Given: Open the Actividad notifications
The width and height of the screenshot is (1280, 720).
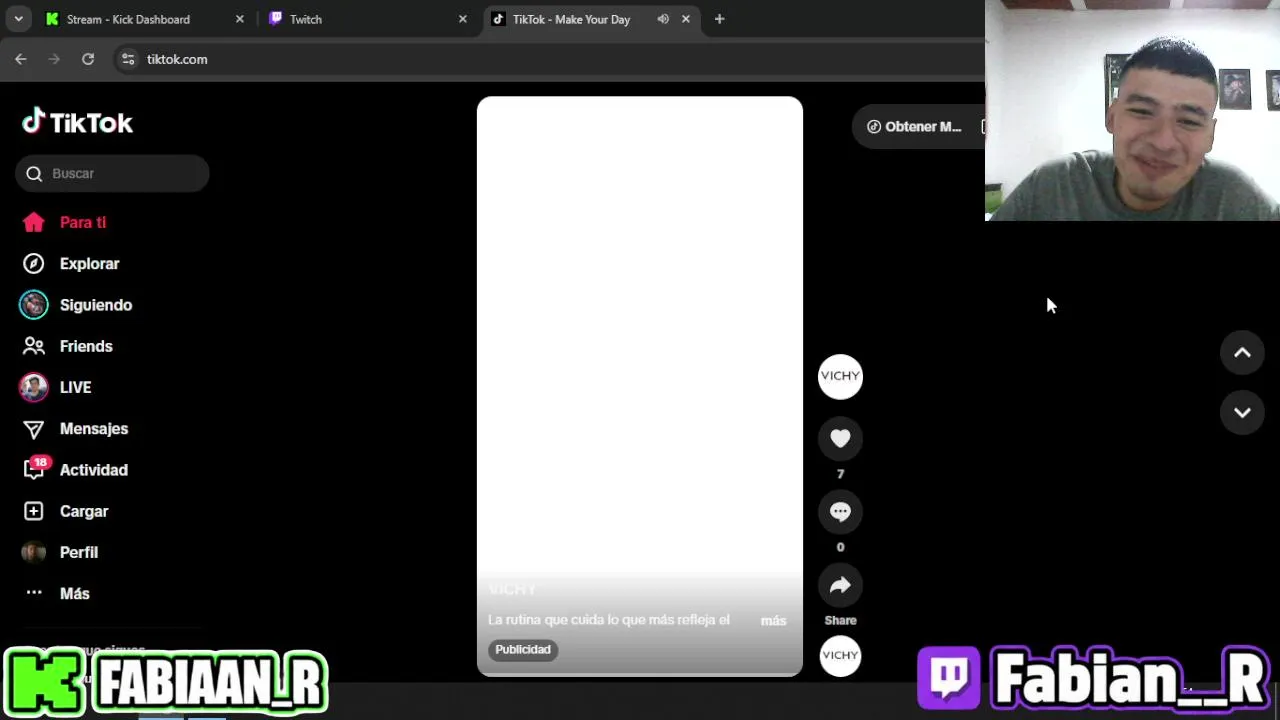Looking at the screenshot, I should click(x=94, y=470).
